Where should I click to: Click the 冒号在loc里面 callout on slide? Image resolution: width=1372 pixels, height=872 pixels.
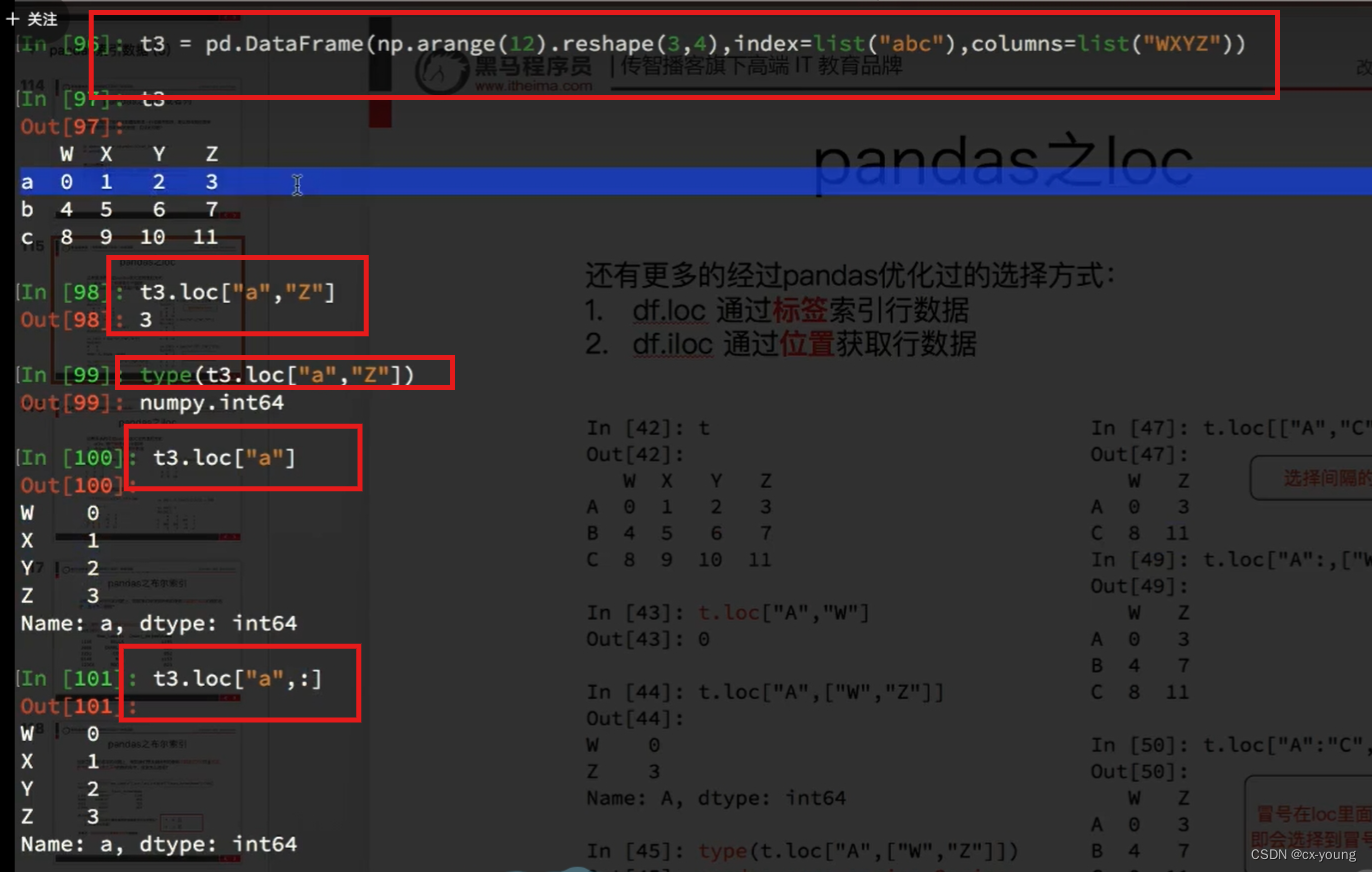(x=1308, y=822)
